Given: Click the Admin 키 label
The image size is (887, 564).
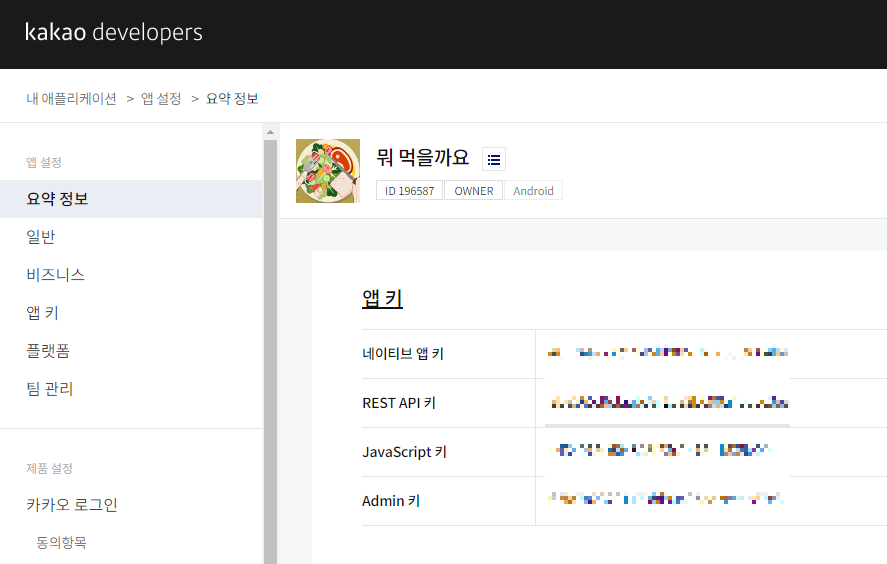Looking at the screenshot, I should 391,501.
